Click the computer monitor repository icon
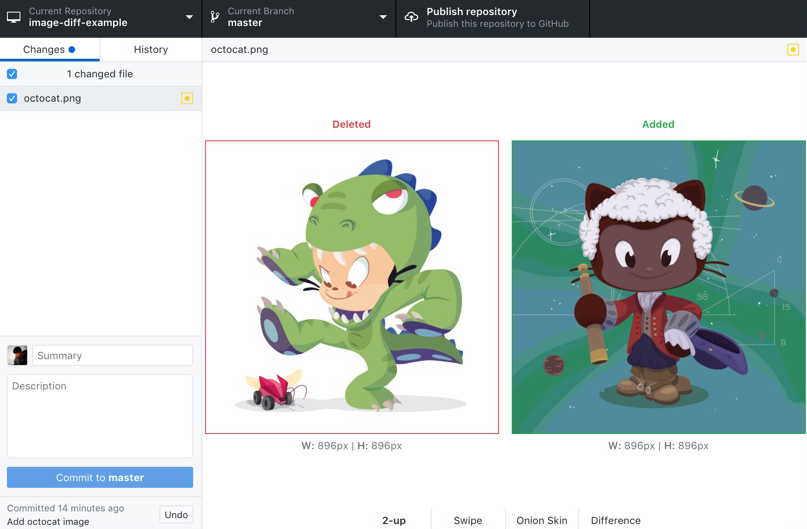Image resolution: width=807 pixels, height=529 pixels. pyautogui.click(x=14, y=17)
